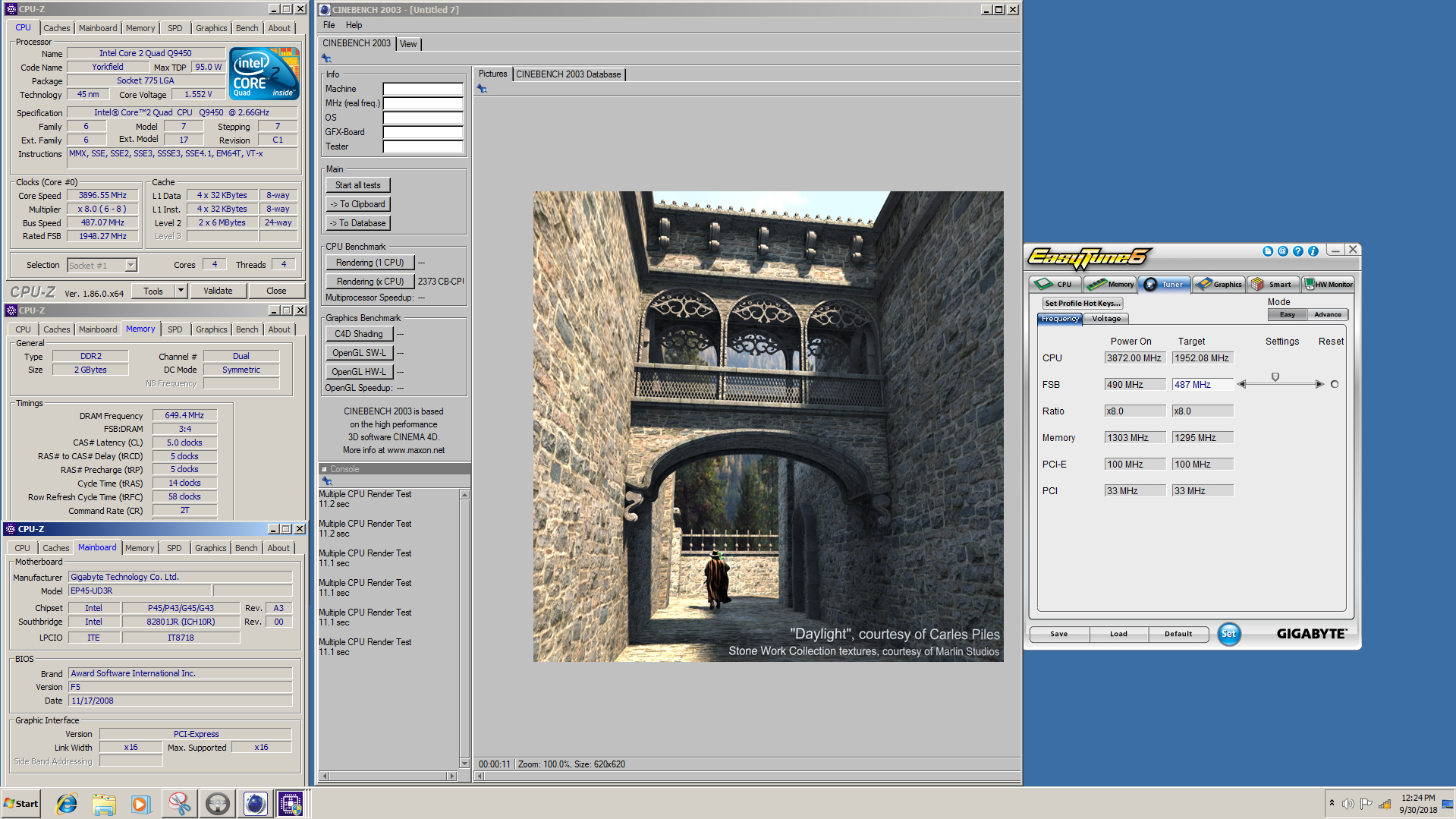Run the OpenGL HW-L graphics test
This screenshot has width=1456, height=819.
(x=360, y=372)
